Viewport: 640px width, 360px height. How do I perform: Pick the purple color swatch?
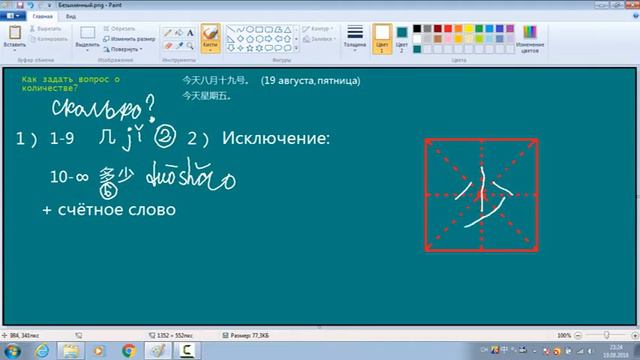point(510,29)
